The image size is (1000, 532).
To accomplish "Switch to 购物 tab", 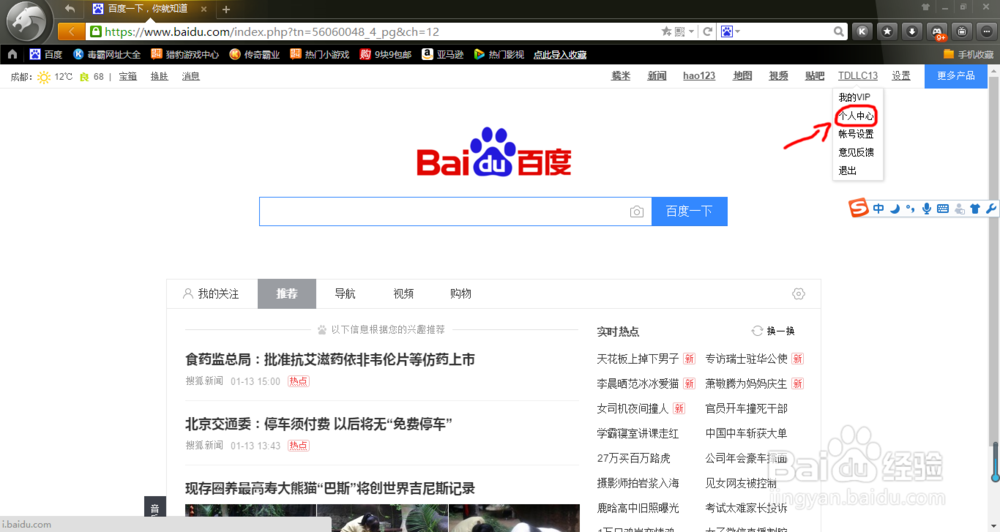I will coord(460,293).
